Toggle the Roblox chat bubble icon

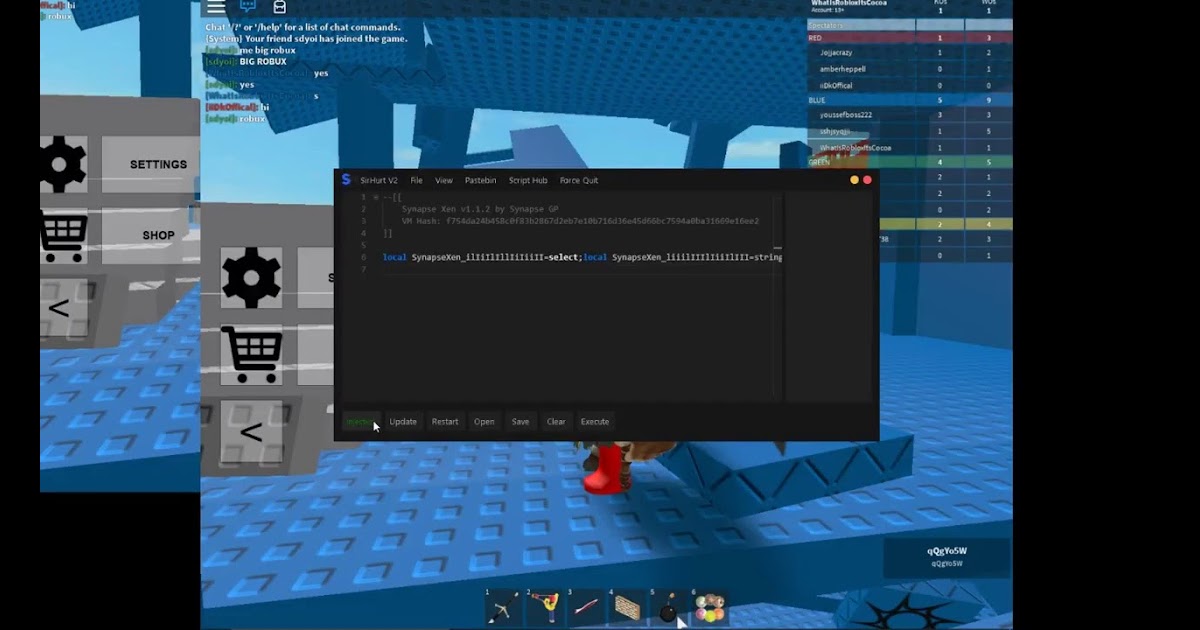[248, 7]
